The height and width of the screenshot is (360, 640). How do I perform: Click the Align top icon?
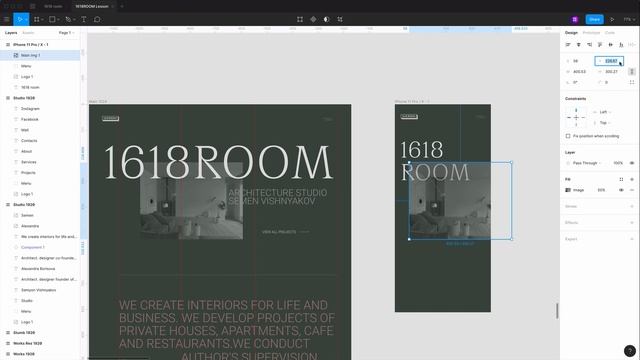coord(600,44)
